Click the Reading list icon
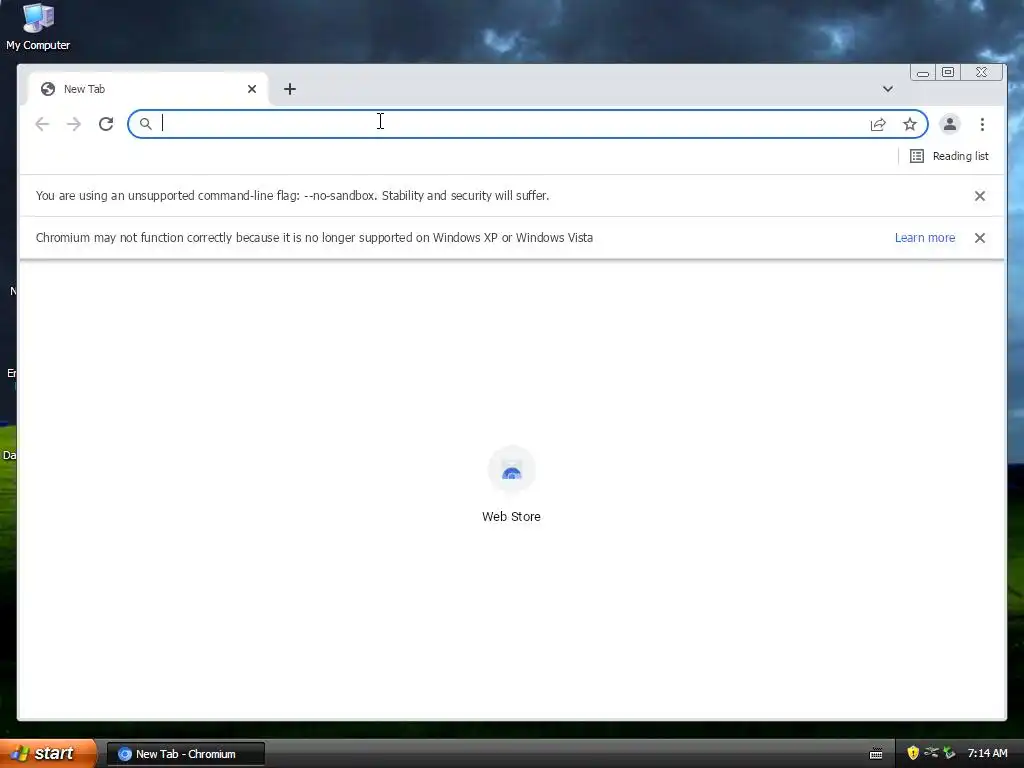 tap(917, 156)
